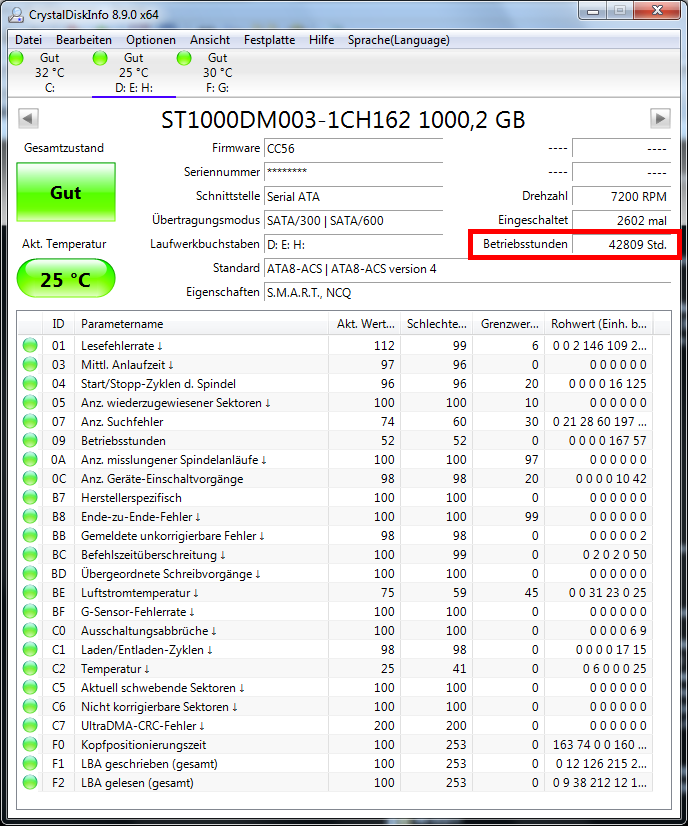Click status icon of row ID C2
The height and width of the screenshot is (826, 688).
30,668
